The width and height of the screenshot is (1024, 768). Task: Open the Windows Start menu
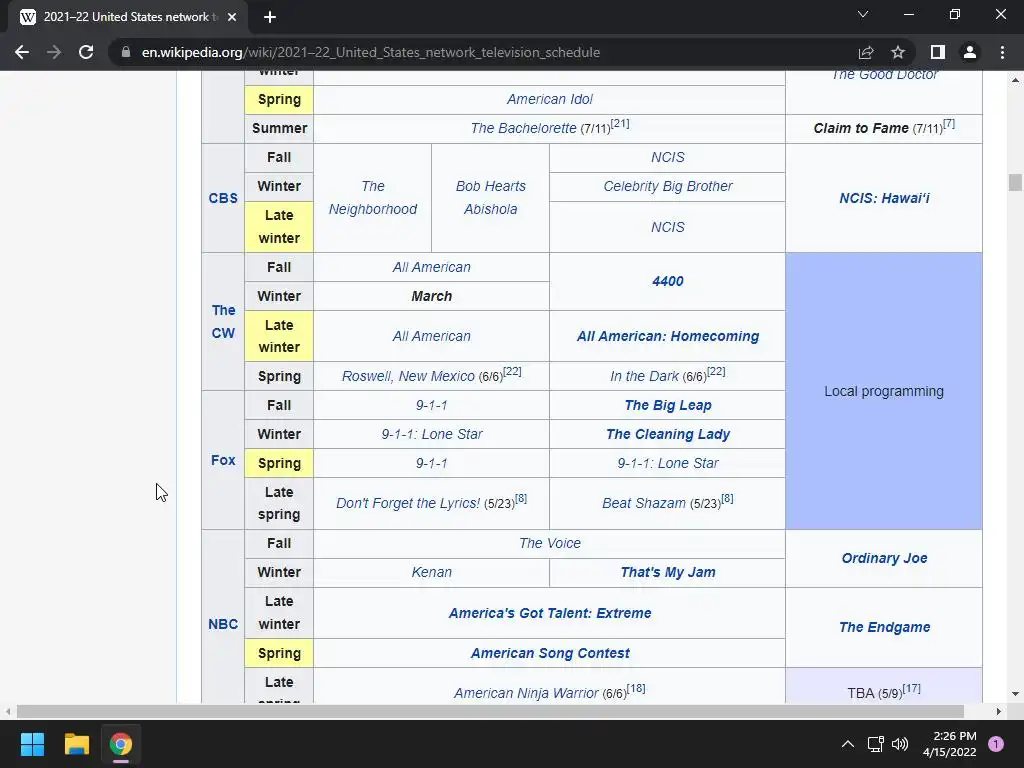click(x=32, y=744)
